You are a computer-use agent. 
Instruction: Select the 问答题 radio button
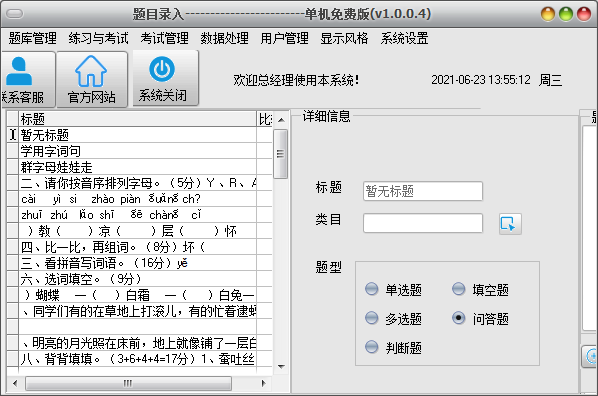point(458,318)
